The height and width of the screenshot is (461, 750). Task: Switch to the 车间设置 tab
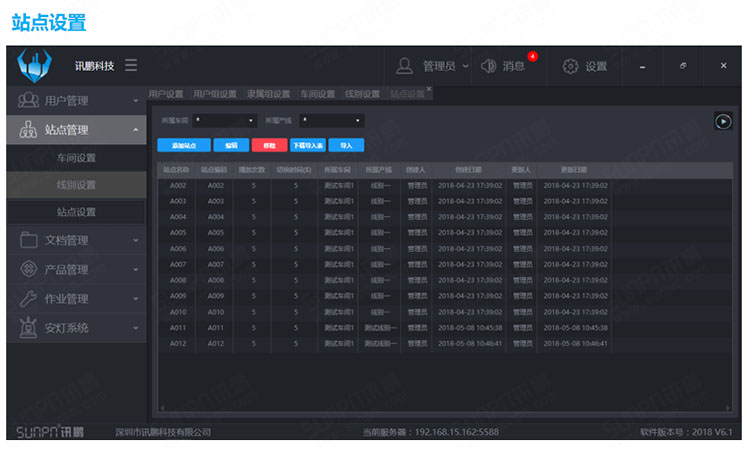coord(317,94)
